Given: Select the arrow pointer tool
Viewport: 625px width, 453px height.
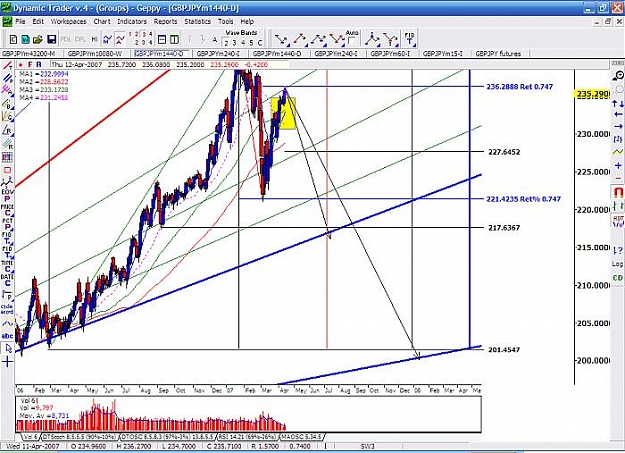Looking at the screenshot, I should (x=8, y=349).
